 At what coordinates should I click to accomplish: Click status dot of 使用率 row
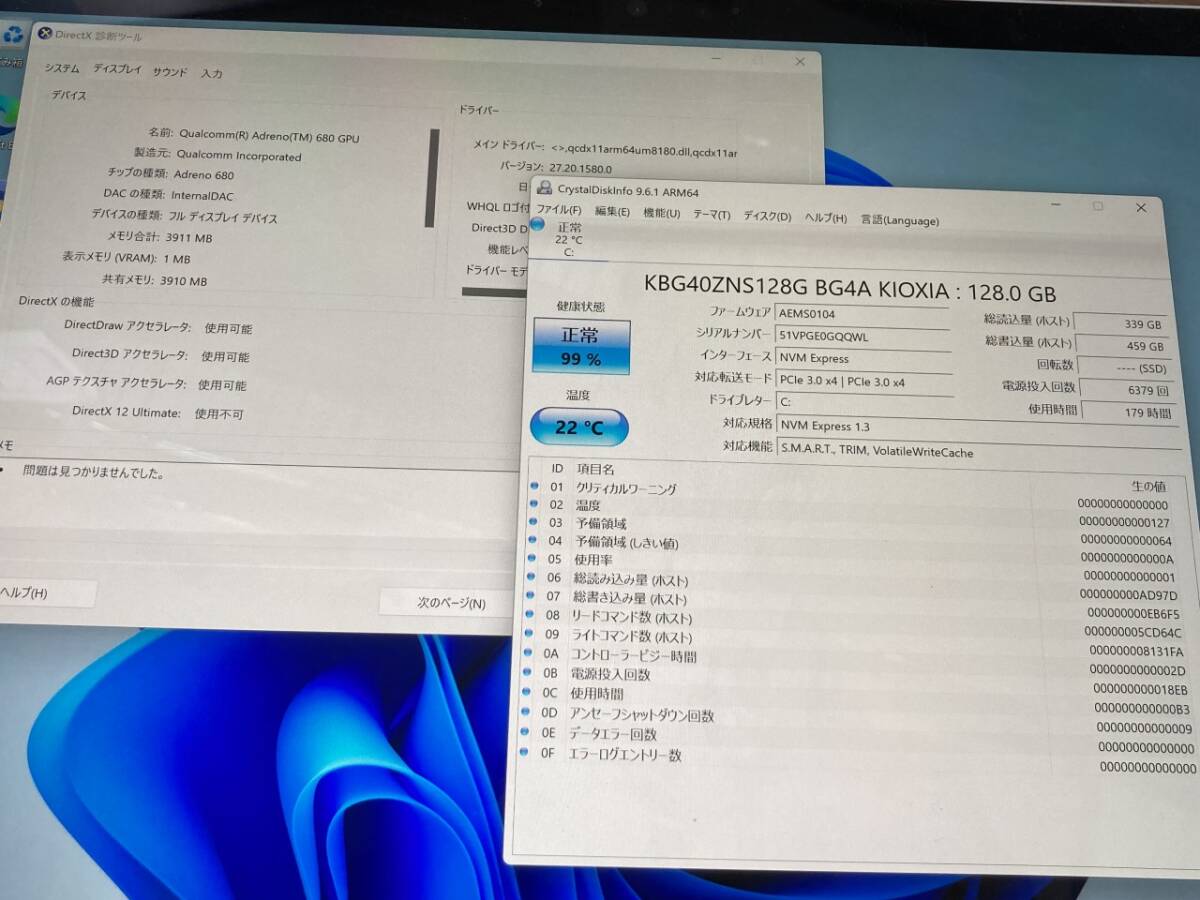(533, 559)
